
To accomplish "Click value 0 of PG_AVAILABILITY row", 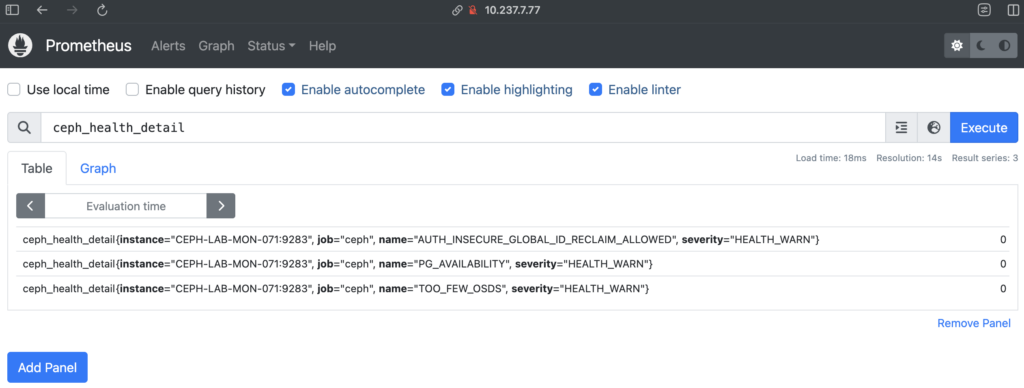I will tap(1003, 264).
